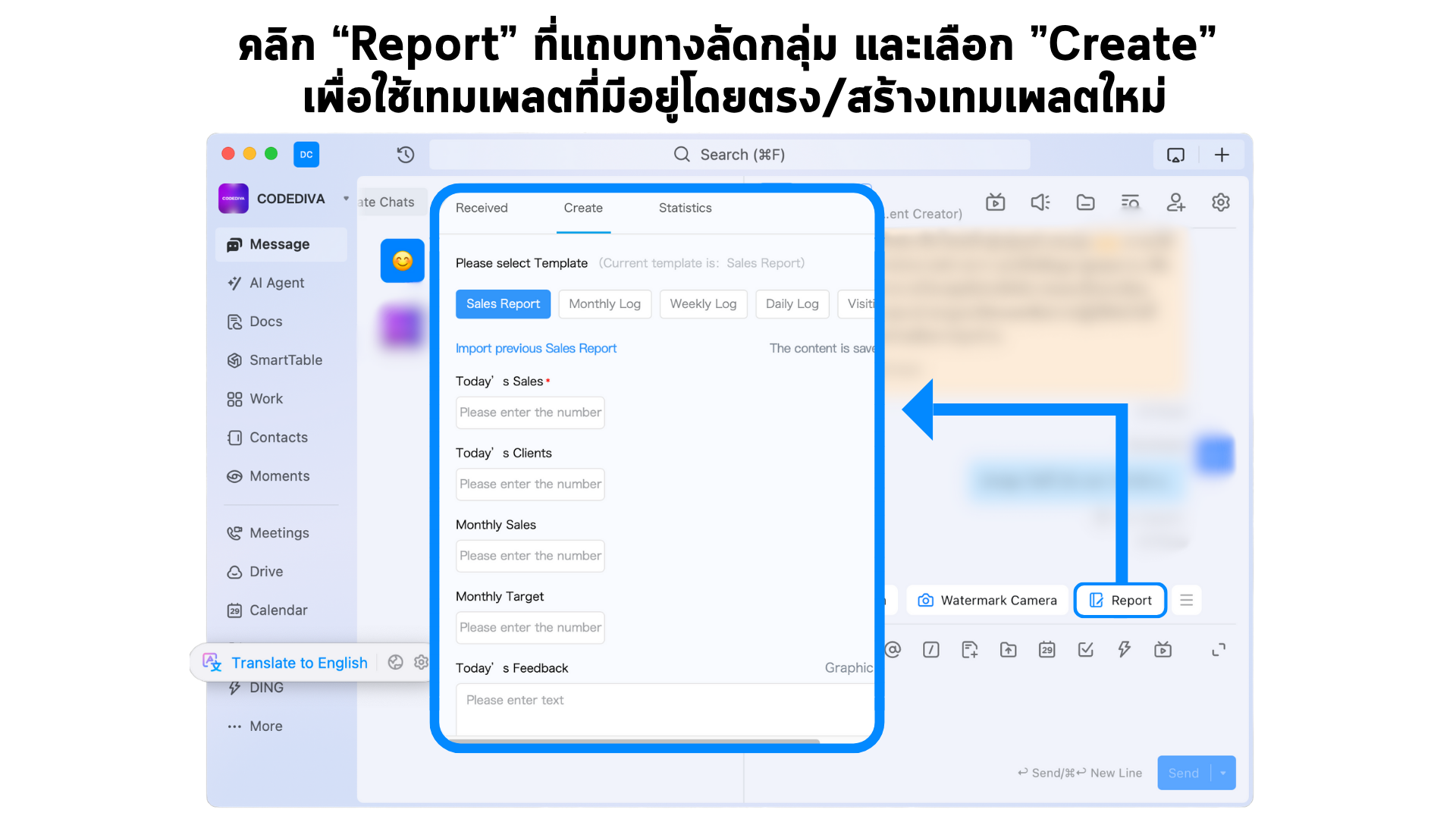Viewport: 1456px width, 819px height.
Task: Click the group announcement speaker icon
Action: [1040, 202]
